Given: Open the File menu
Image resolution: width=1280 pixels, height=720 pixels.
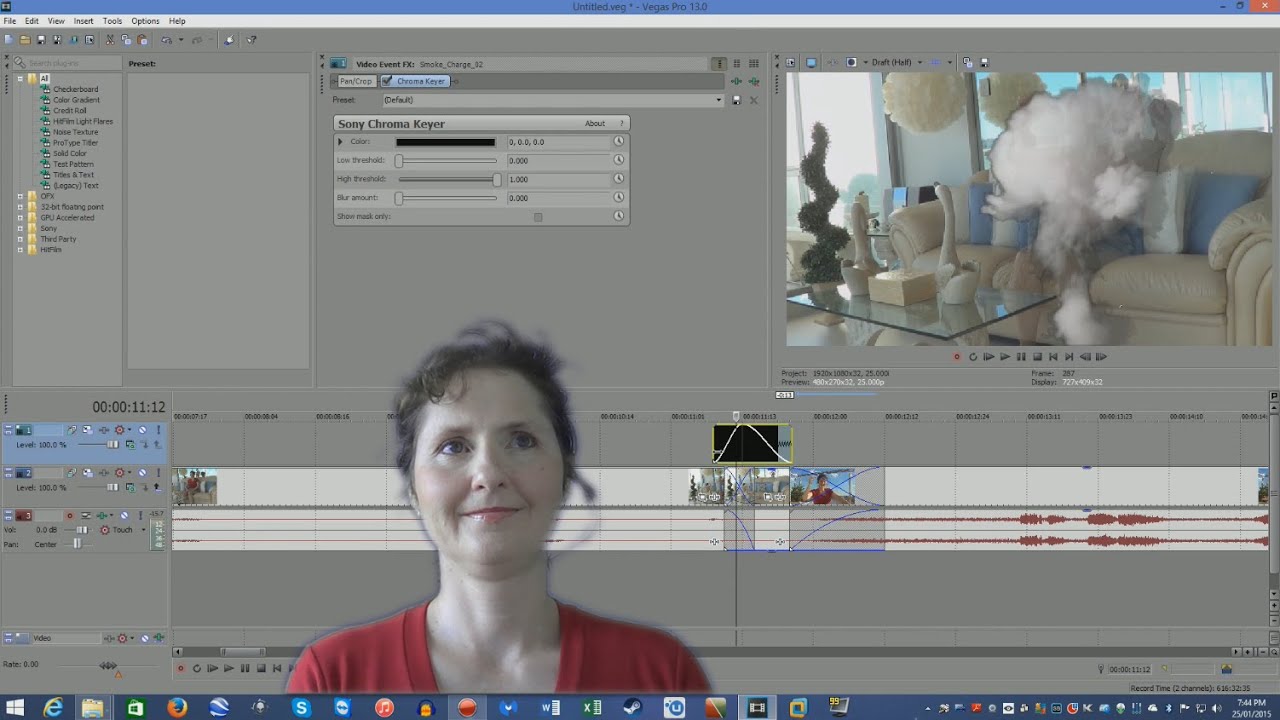Looking at the screenshot, I should [x=9, y=21].
